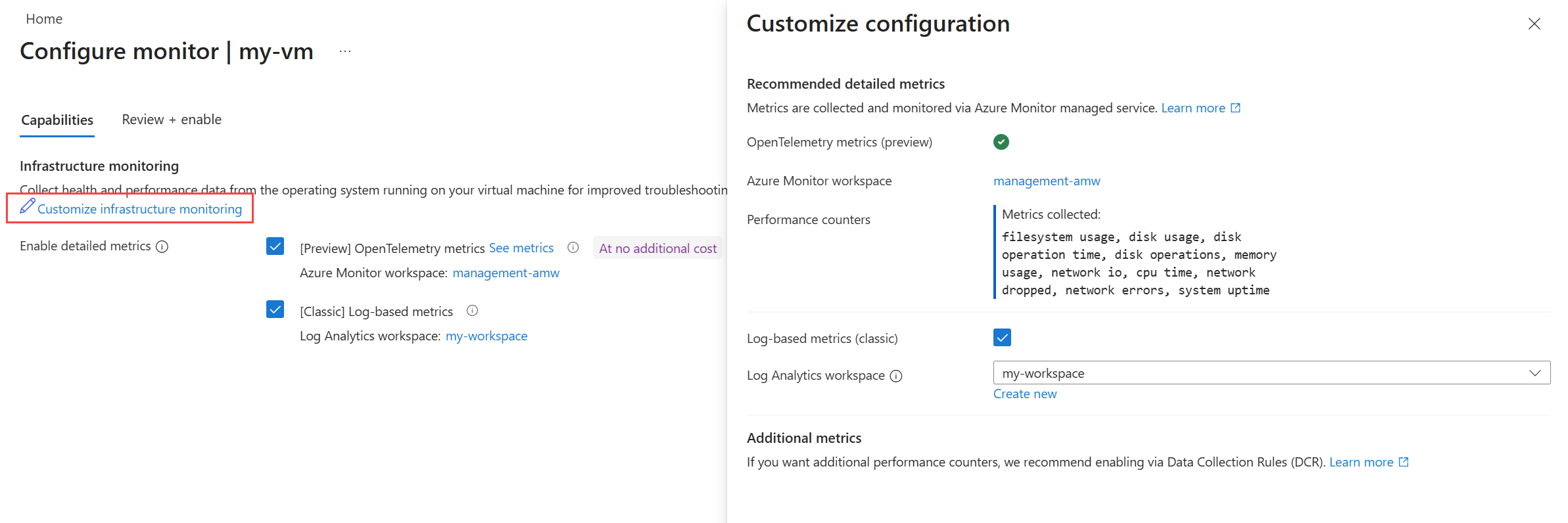This screenshot has height=523, width=1568.
Task: Uncheck Classic Log-based metrics checkbox
Action: pos(275,309)
